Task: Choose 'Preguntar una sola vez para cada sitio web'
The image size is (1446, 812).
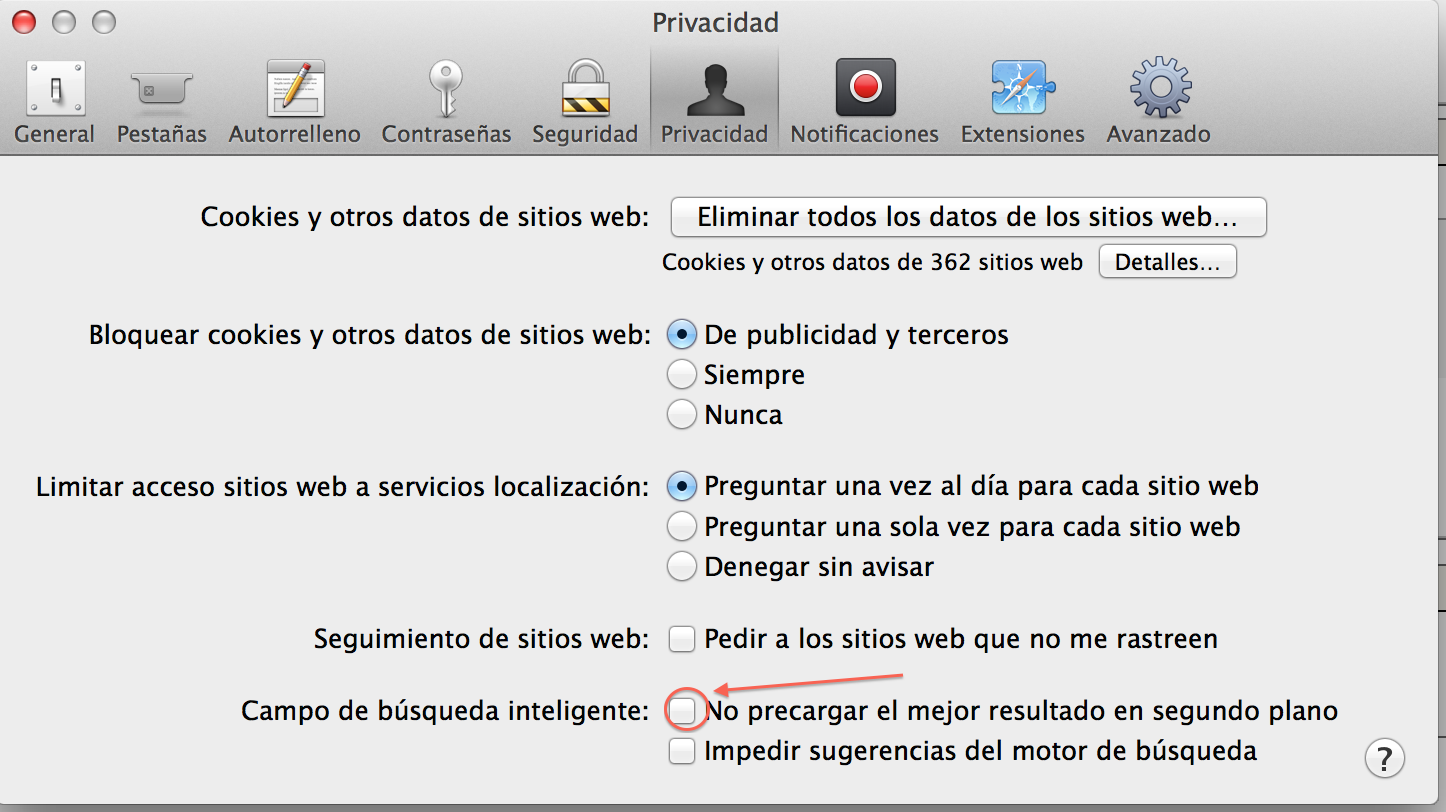Action: (681, 526)
